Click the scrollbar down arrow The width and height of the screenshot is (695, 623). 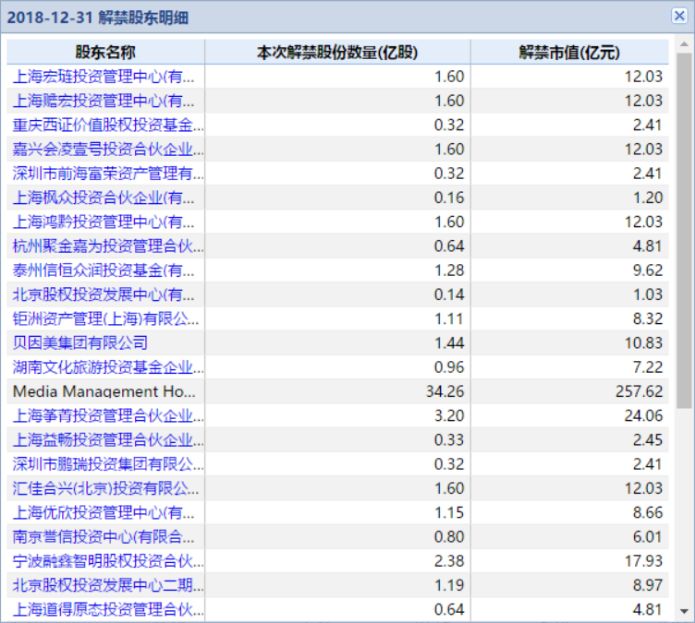tap(684, 612)
